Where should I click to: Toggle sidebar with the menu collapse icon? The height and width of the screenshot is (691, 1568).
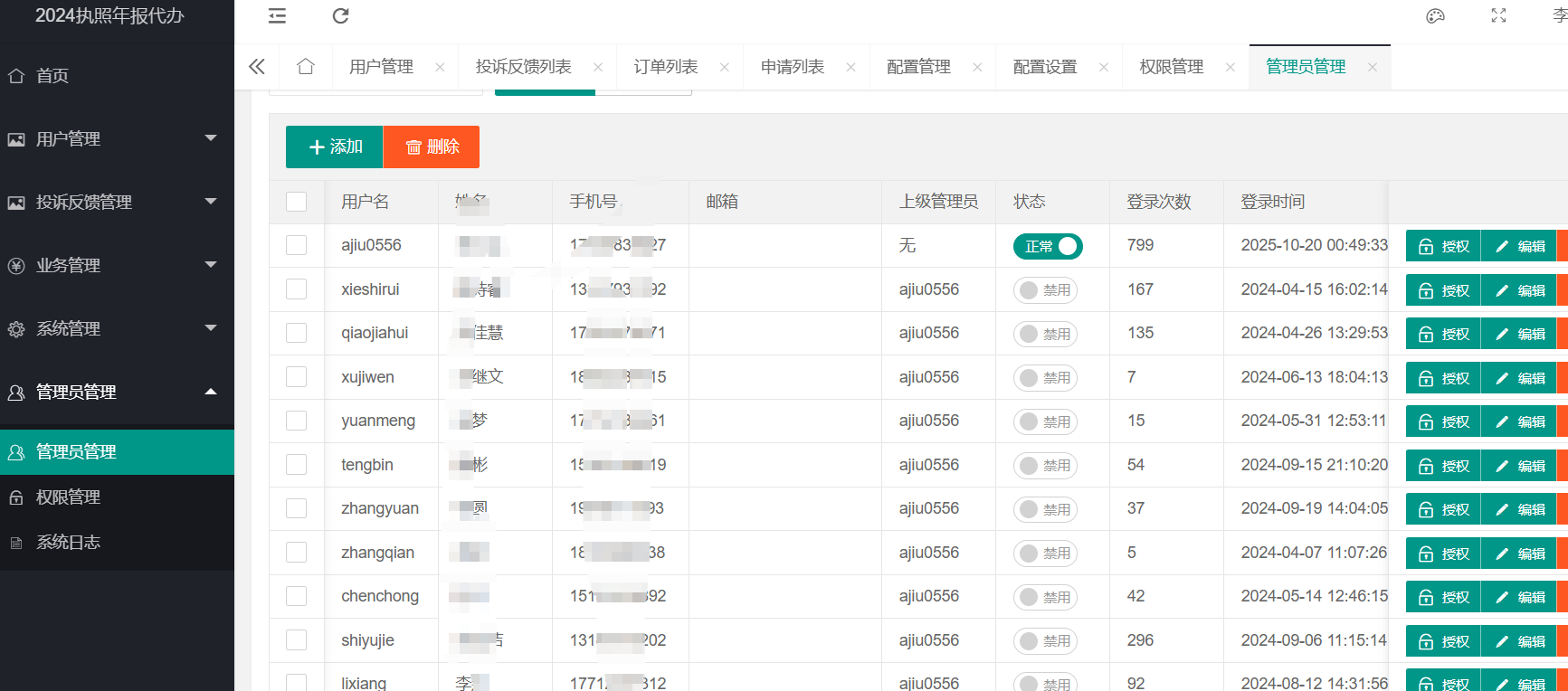[x=277, y=16]
